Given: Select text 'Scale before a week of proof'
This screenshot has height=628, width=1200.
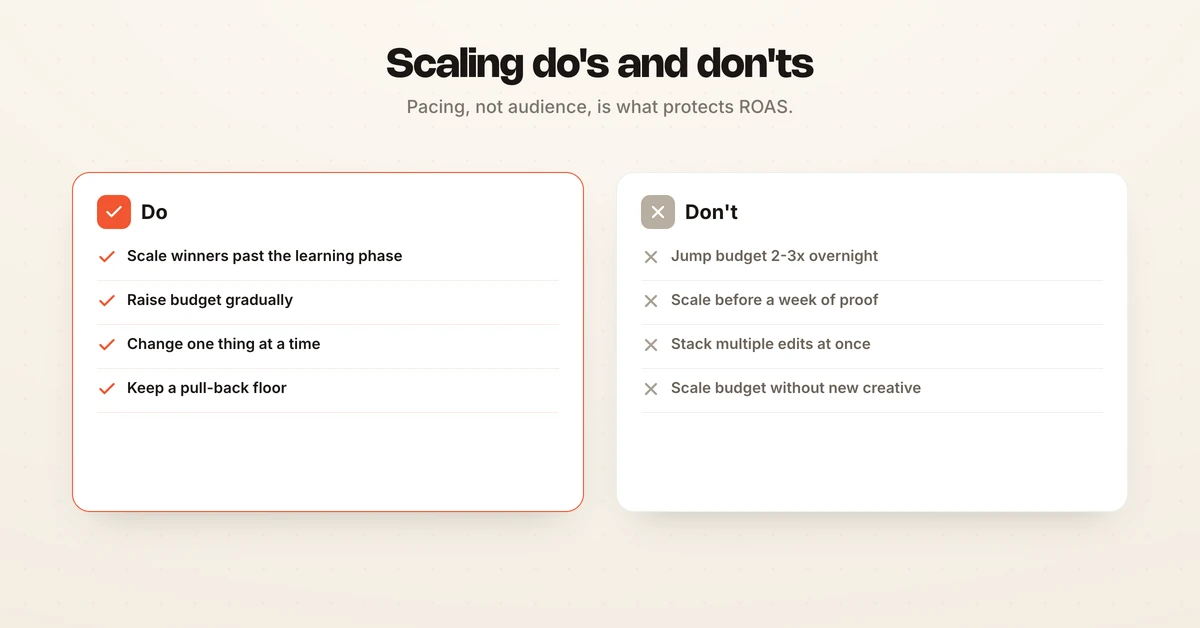Looking at the screenshot, I should [x=774, y=300].
